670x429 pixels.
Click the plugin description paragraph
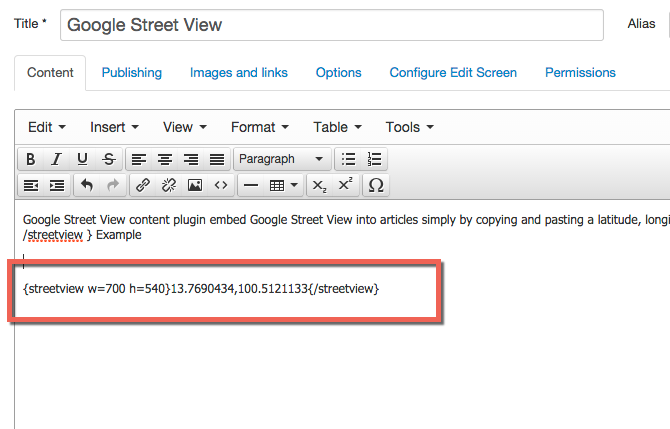[346, 227]
